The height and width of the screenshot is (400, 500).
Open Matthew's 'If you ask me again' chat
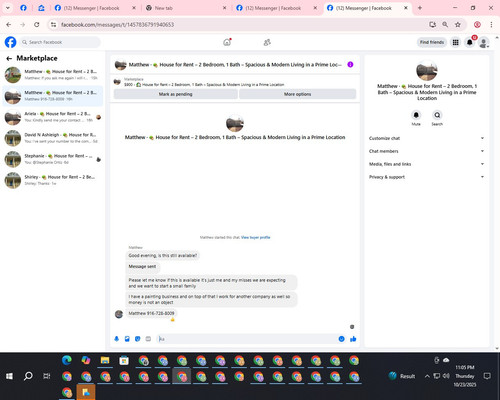53,75
